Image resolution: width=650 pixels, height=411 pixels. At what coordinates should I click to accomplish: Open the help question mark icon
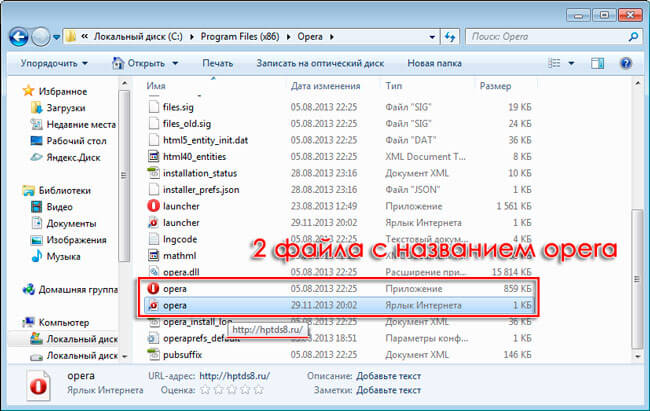click(x=626, y=63)
